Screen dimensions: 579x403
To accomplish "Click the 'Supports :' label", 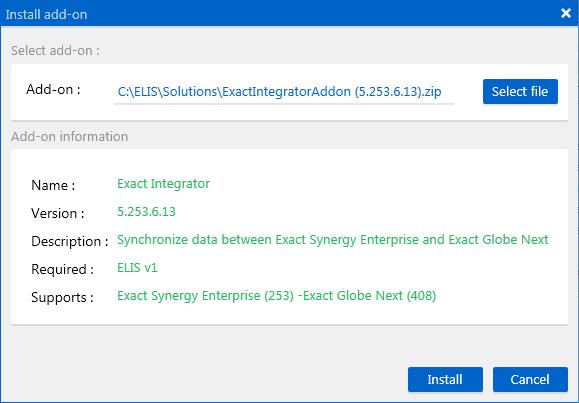I will click(x=62, y=297).
